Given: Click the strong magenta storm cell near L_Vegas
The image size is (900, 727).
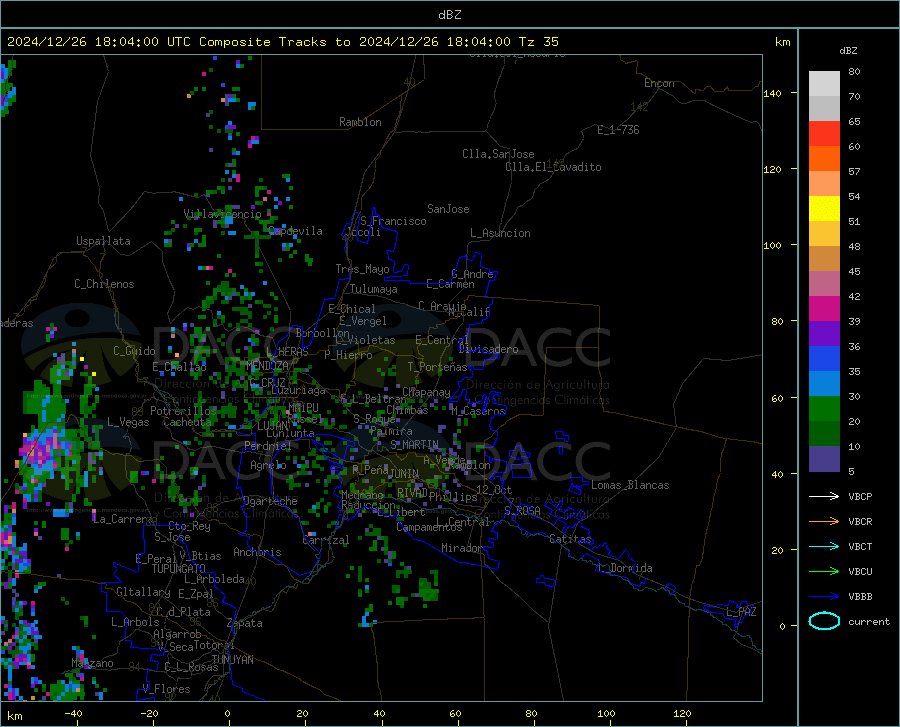Looking at the screenshot, I should tap(43, 449).
